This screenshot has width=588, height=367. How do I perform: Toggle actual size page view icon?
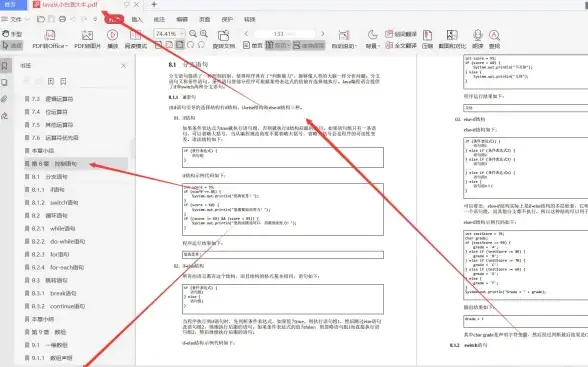[159, 45]
